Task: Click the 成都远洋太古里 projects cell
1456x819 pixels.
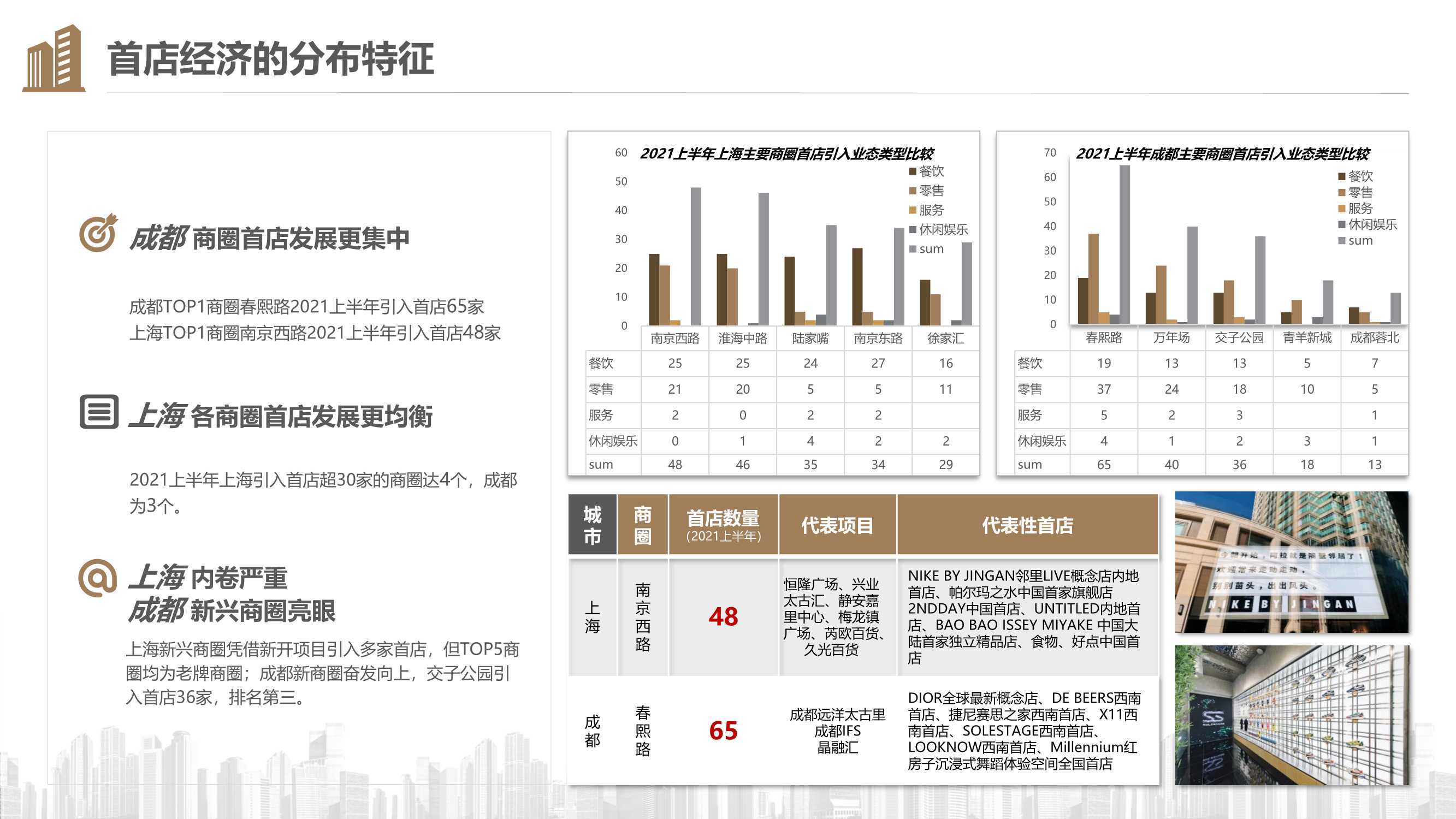Action: [837, 731]
